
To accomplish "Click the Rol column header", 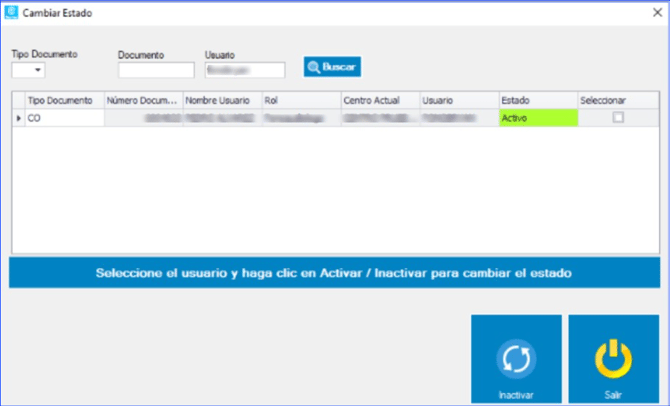I will 300,101.
